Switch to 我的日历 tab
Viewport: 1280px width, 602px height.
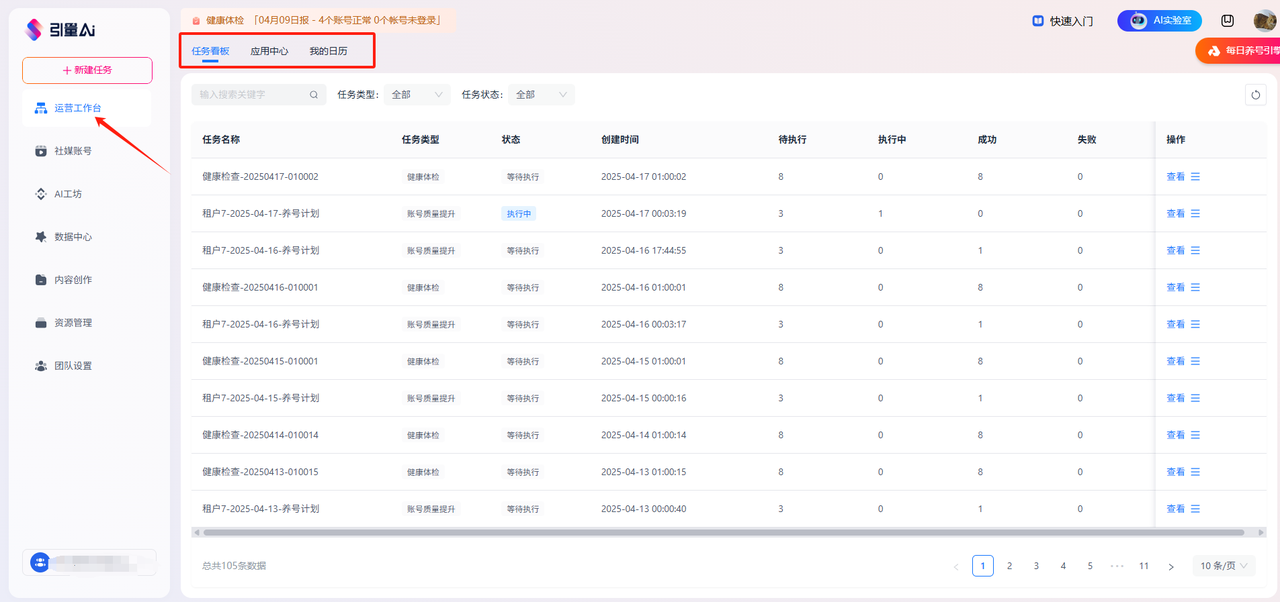click(x=328, y=51)
